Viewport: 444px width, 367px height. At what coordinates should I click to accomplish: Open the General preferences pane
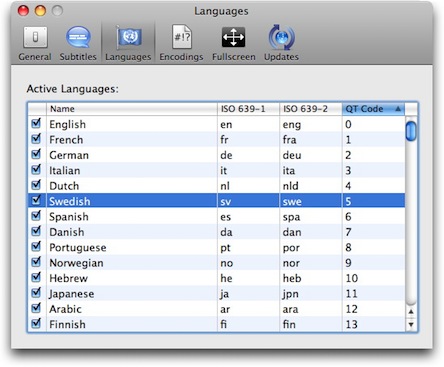click(35, 43)
